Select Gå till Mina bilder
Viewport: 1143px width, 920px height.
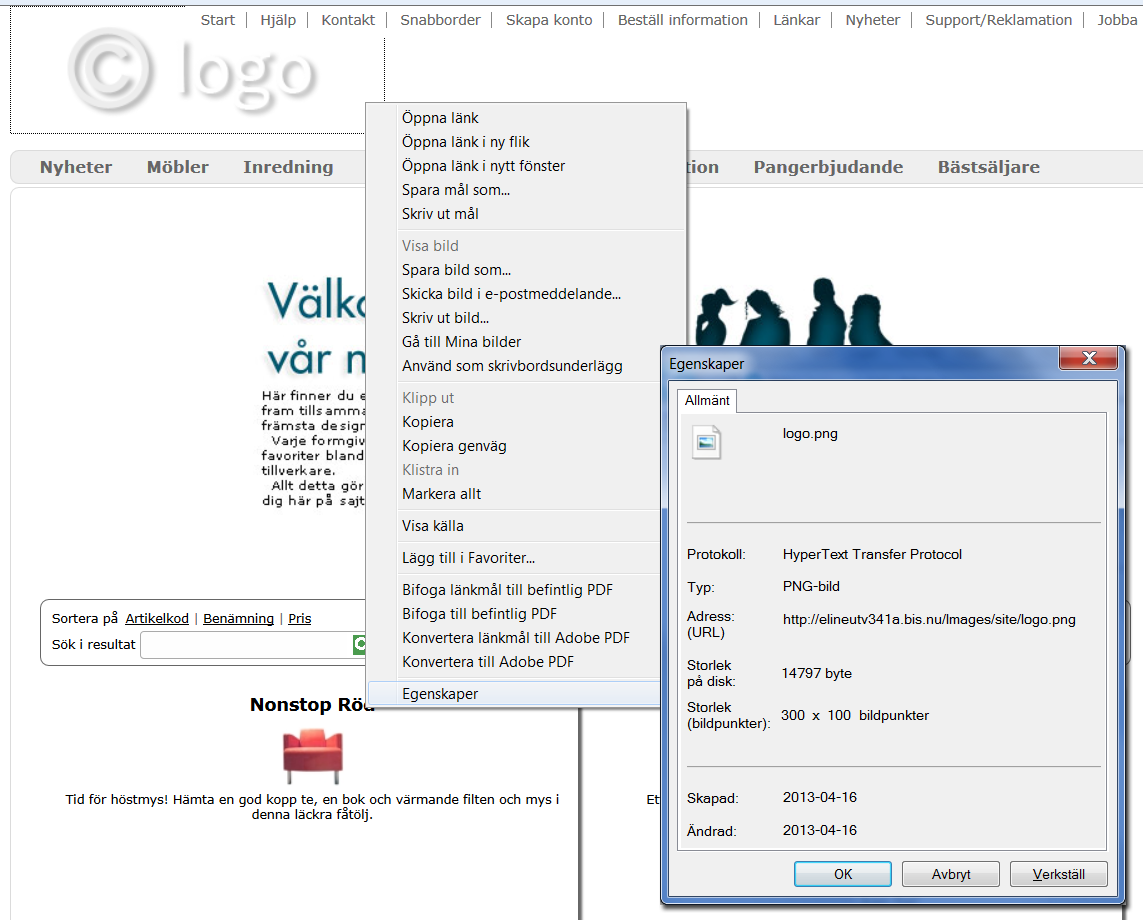tap(526, 341)
